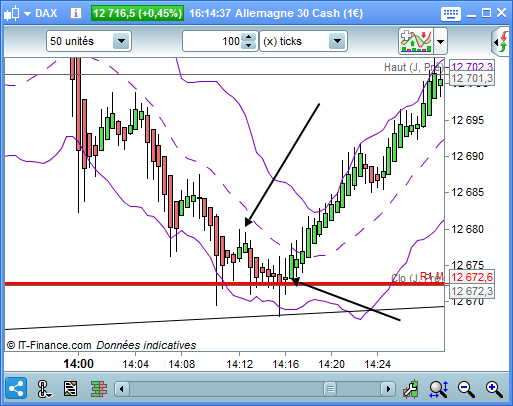Open the instrument info icon

coord(76,13)
